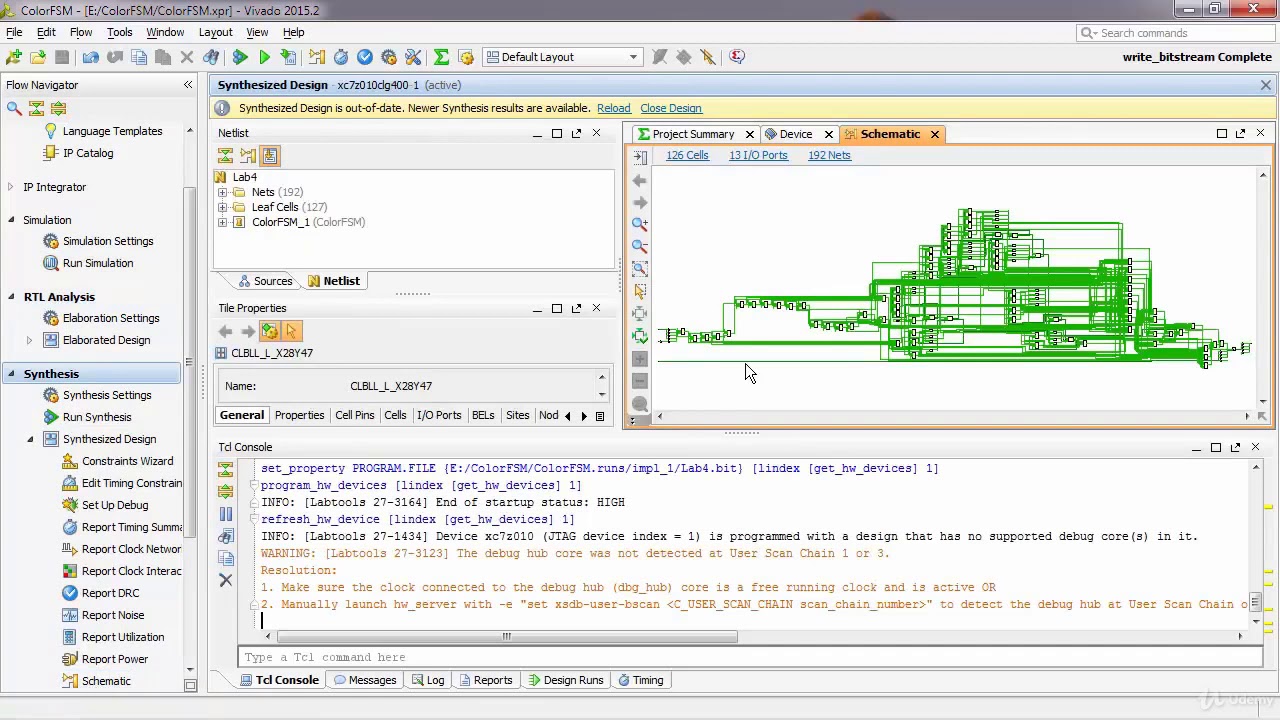Click the Generate Bitstream toolbar icon
Image resolution: width=1280 pixels, height=720 pixels.
point(288,57)
